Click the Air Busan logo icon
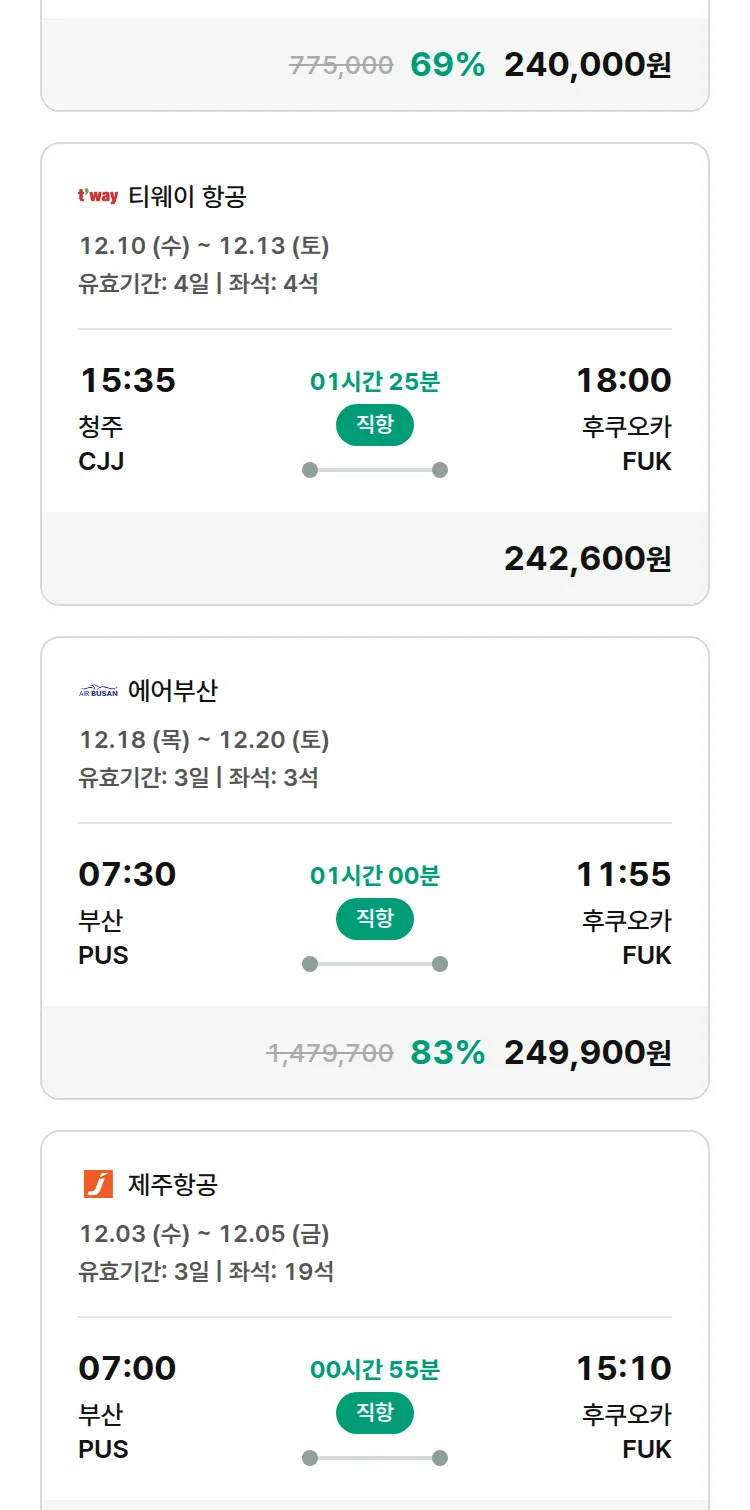Viewport: 750px width, 1510px height. point(98,691)
